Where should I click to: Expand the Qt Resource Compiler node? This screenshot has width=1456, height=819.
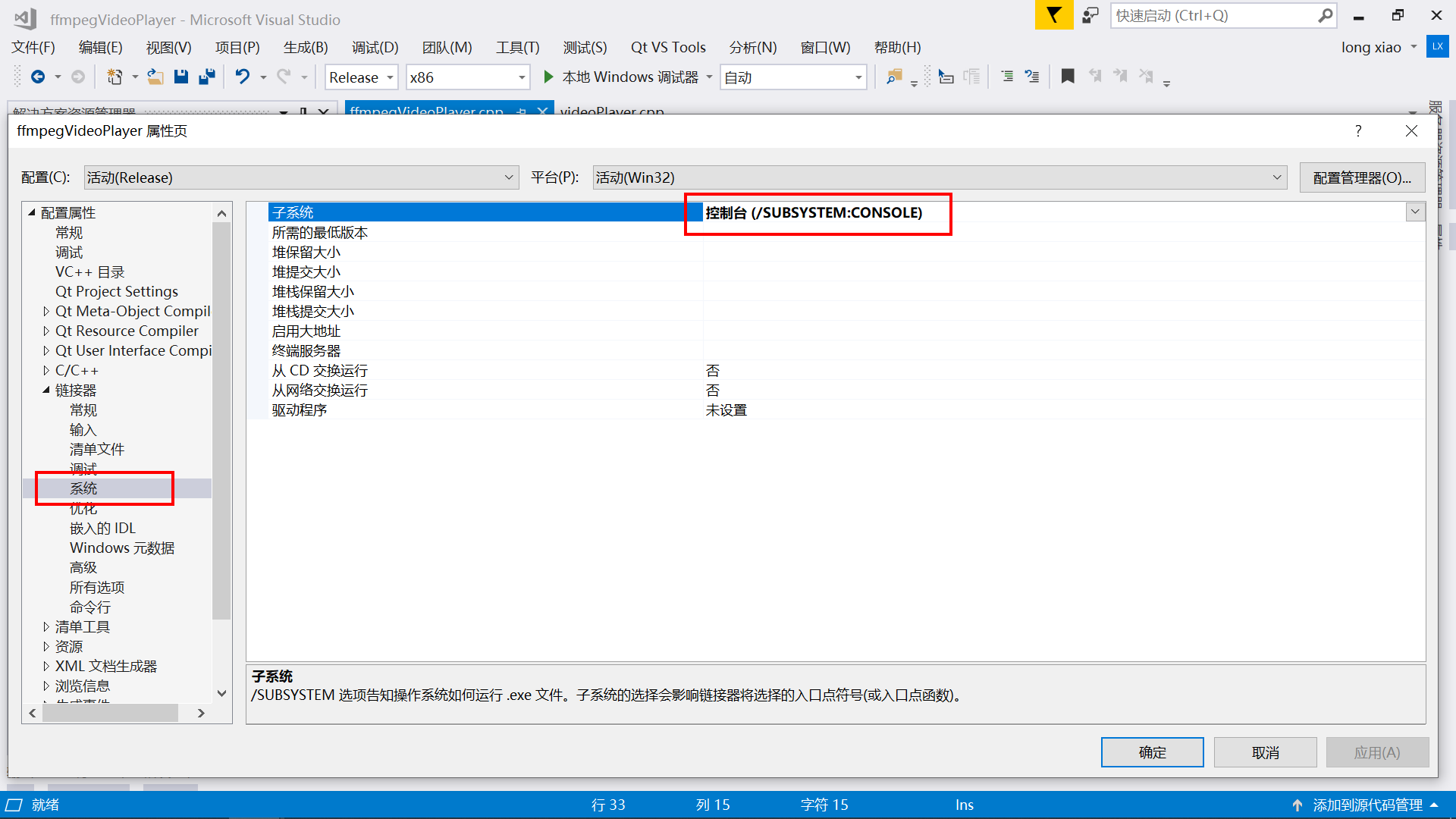pyautogui.click(x=46, y=331)
